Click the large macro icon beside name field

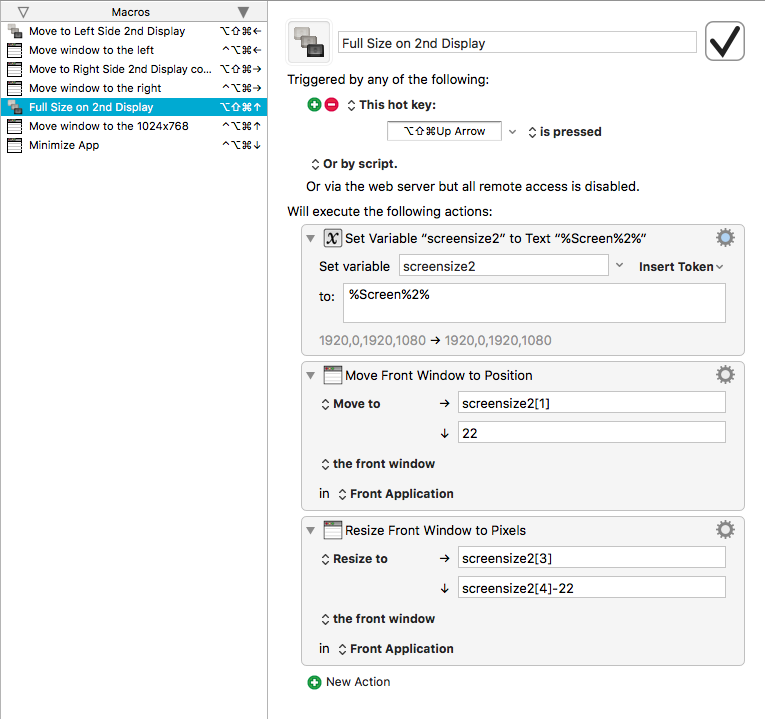[309, 42]
